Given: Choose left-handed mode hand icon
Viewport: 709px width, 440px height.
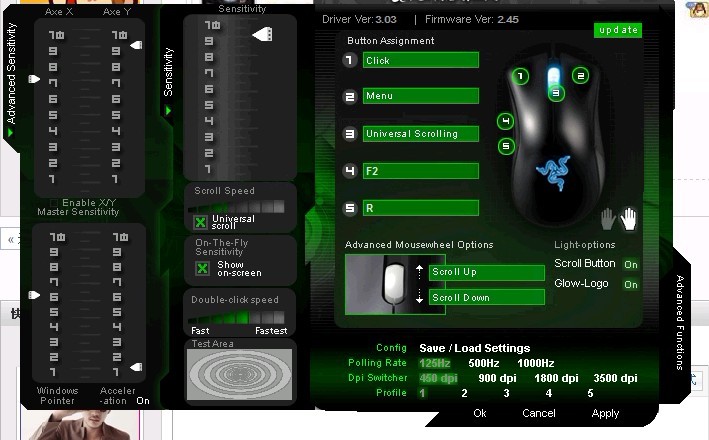Looking at the screenshot, I should (608, 219).
